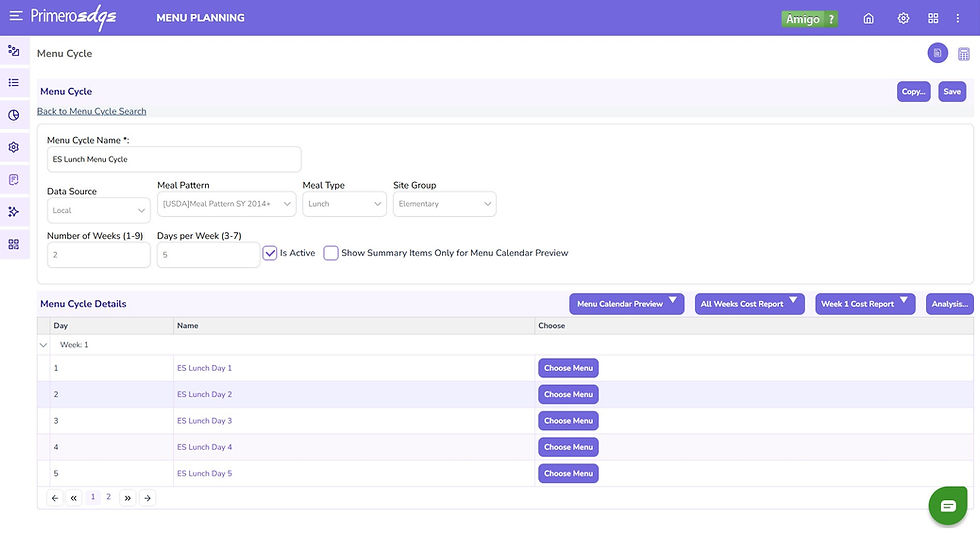Jump to last page double-arrow

point(128,498)
